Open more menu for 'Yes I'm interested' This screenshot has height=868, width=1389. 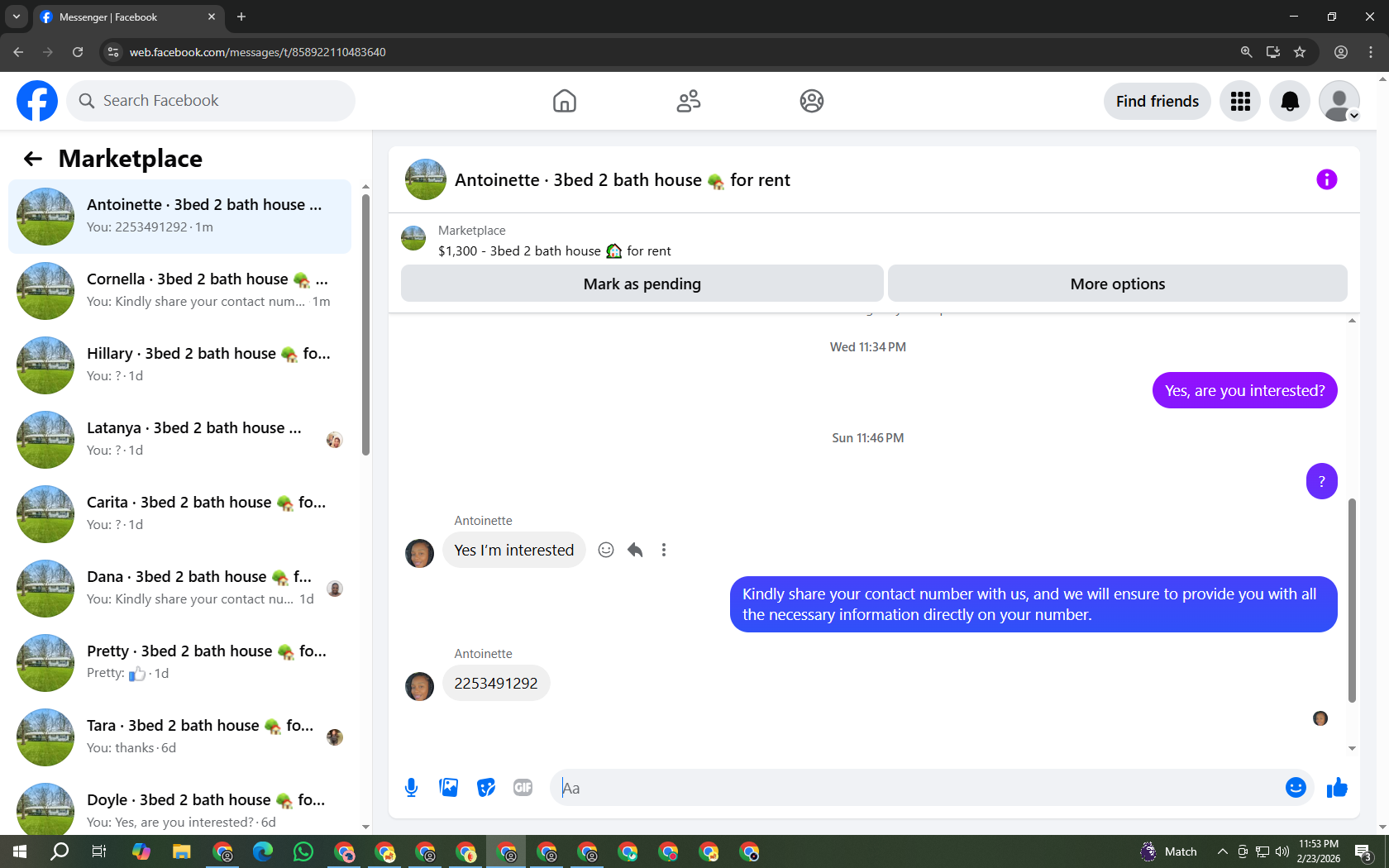point(664,550)
